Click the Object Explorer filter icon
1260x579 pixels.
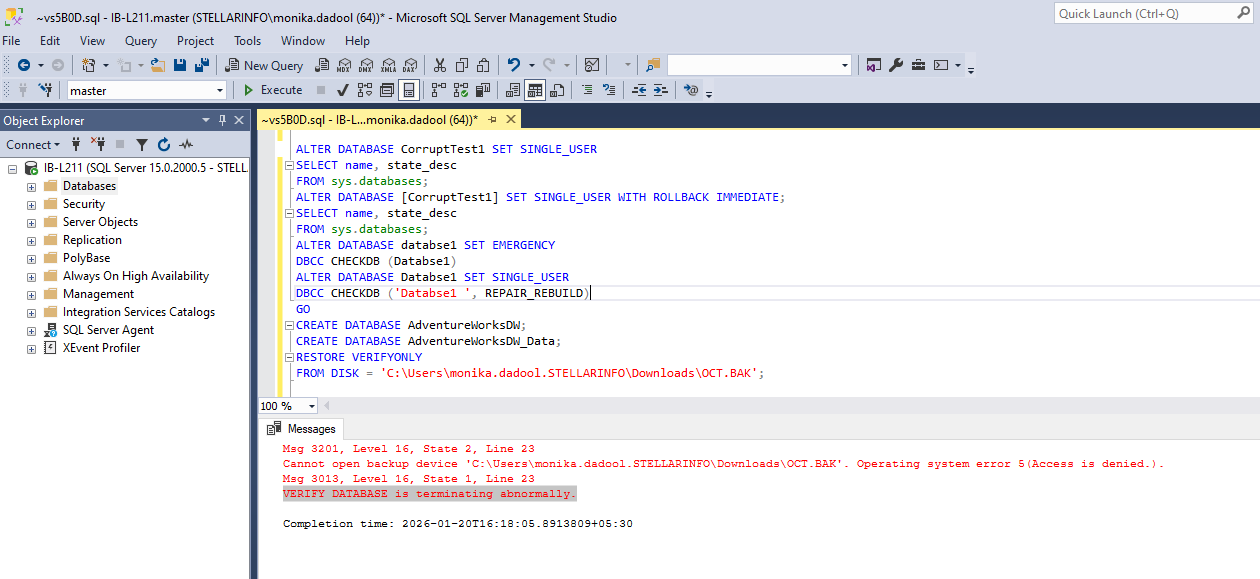pyautogui.click(x=142, y=145)
